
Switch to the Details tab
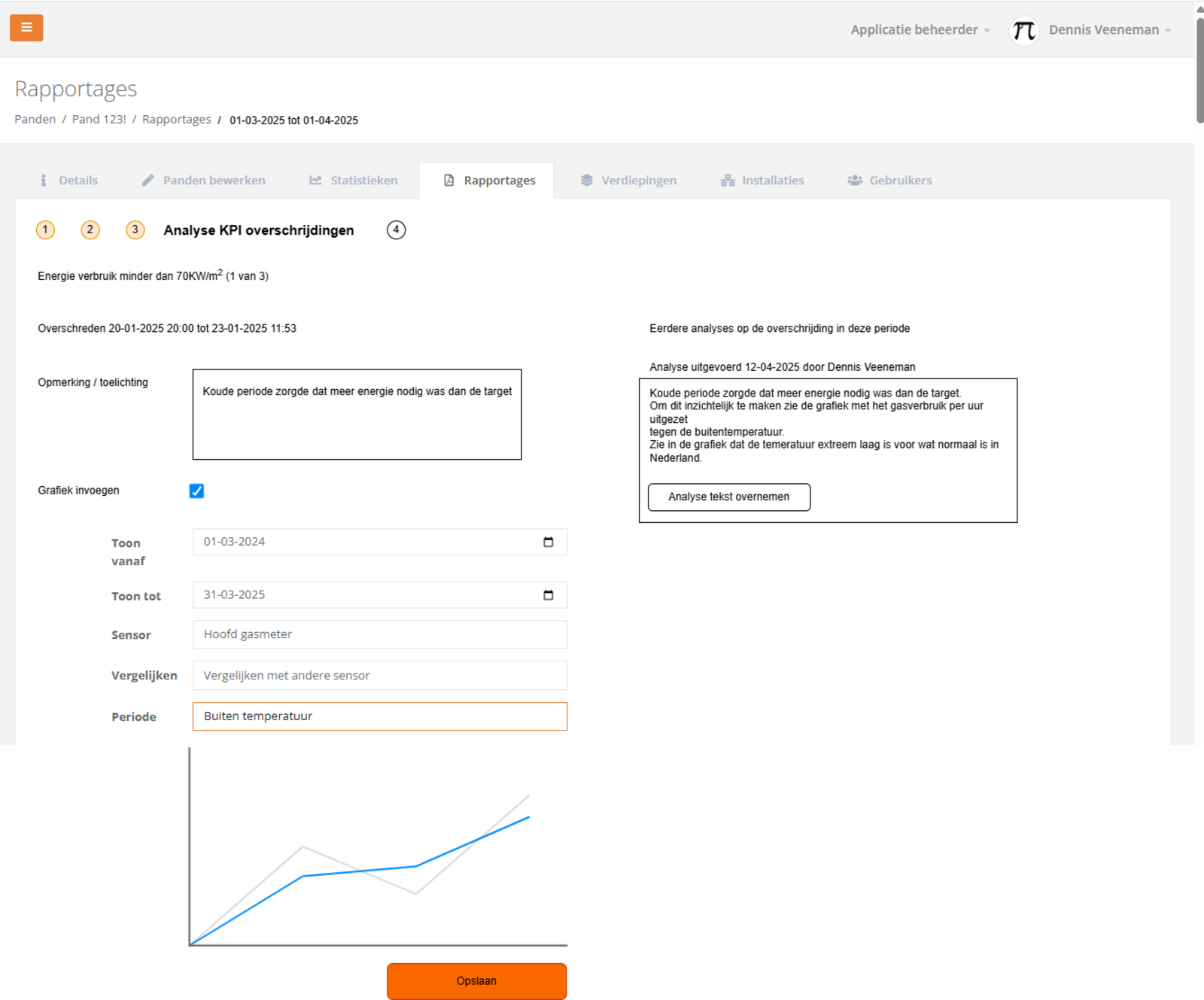click(68, 181)
